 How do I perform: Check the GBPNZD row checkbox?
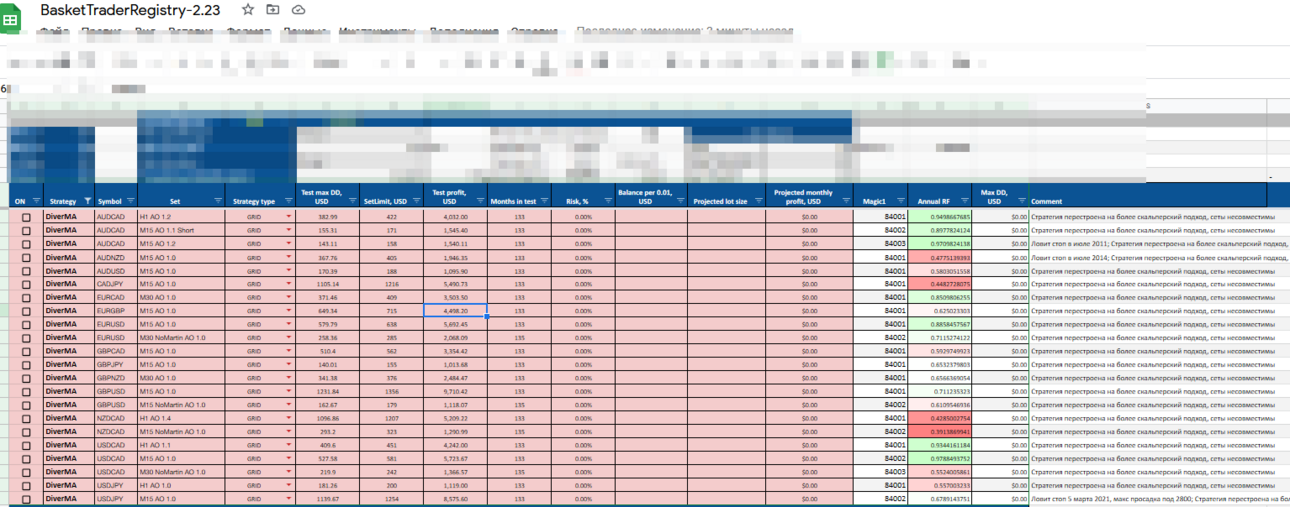26,378
